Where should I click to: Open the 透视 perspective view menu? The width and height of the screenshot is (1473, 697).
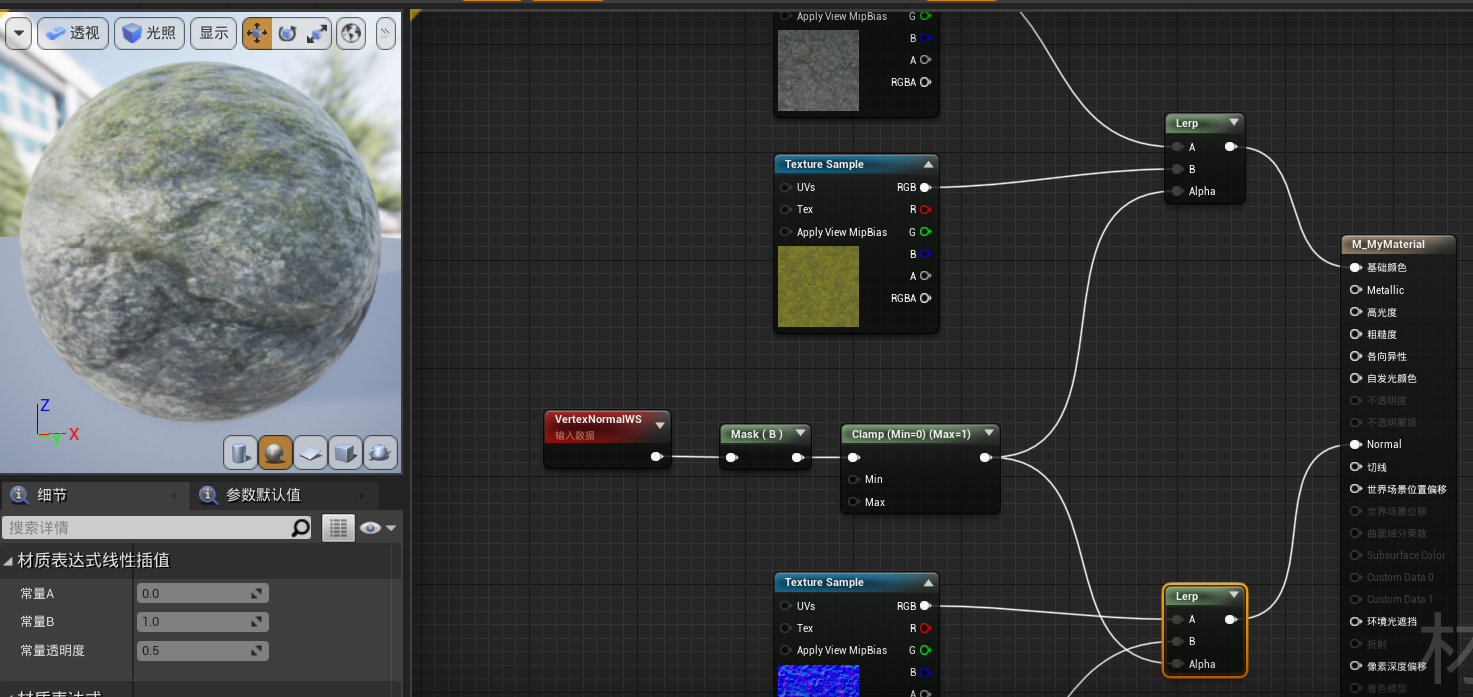pyautogui.click(x=73, y=33)
